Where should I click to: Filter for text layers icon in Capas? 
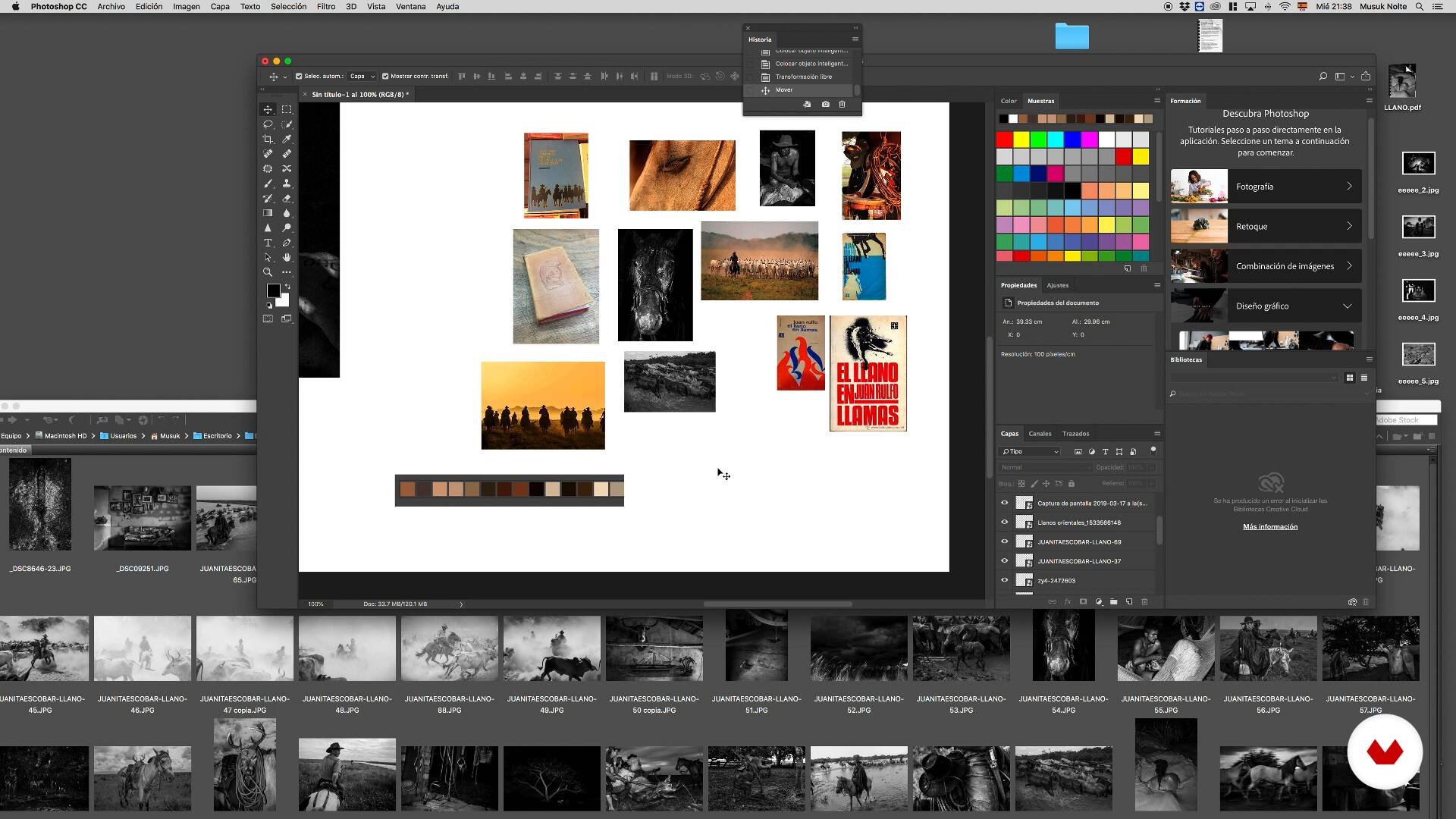coord(1105,452)
